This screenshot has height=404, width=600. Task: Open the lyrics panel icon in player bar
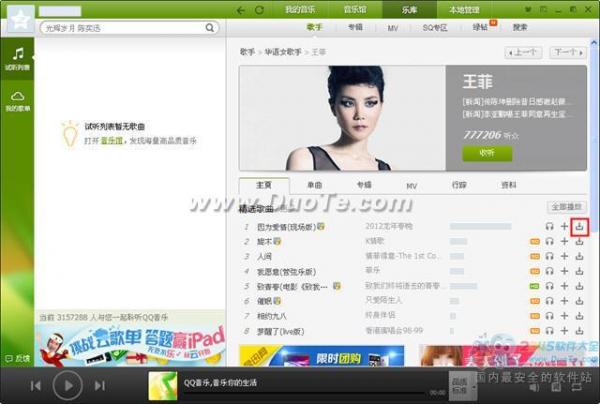pyautogui.click(x=556, y=387)
